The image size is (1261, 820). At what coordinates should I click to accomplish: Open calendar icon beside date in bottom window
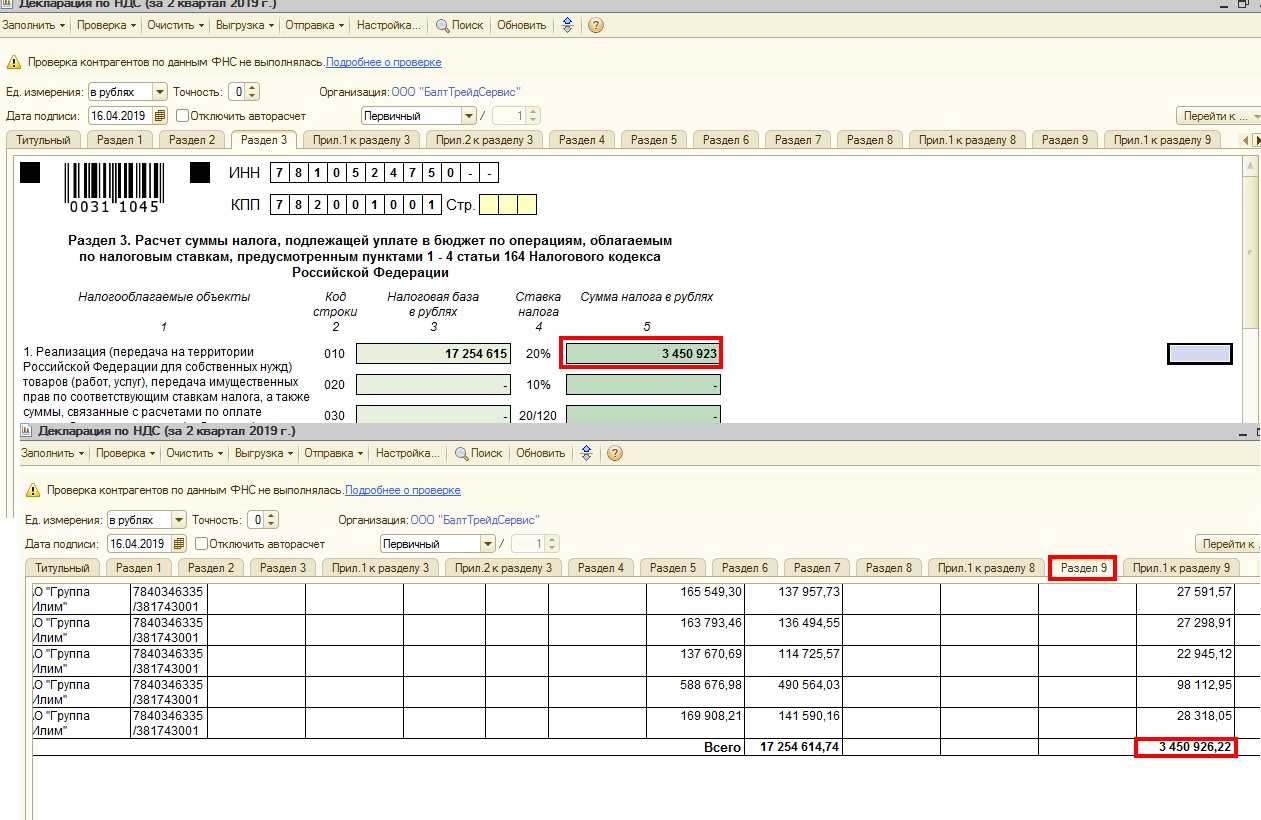click(179, 544)
